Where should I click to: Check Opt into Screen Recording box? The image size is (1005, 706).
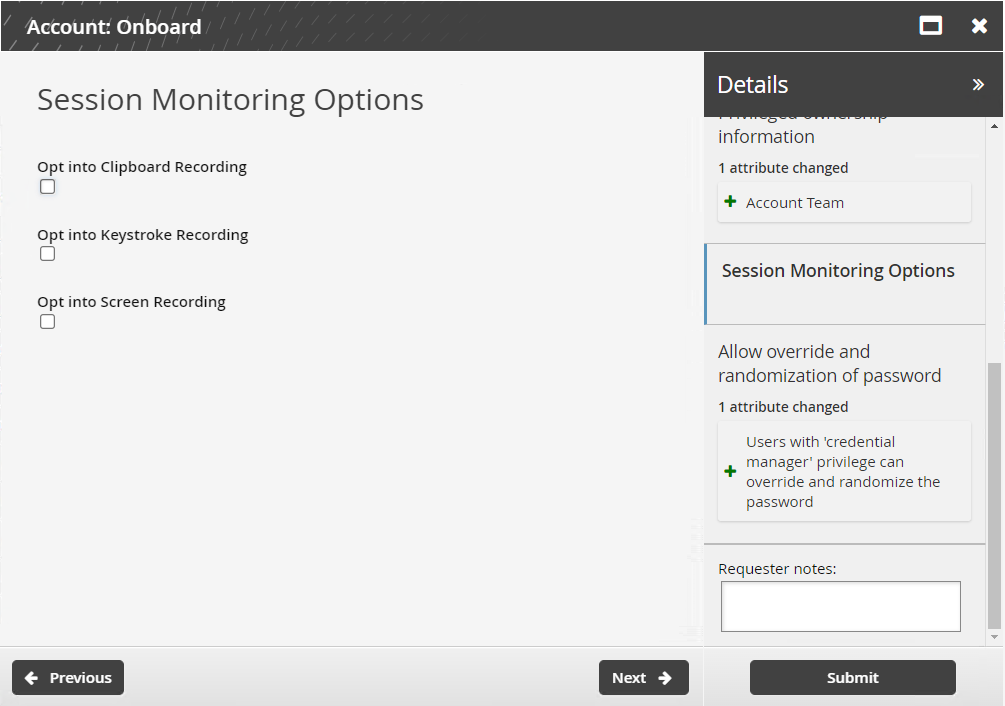(47, 321)
